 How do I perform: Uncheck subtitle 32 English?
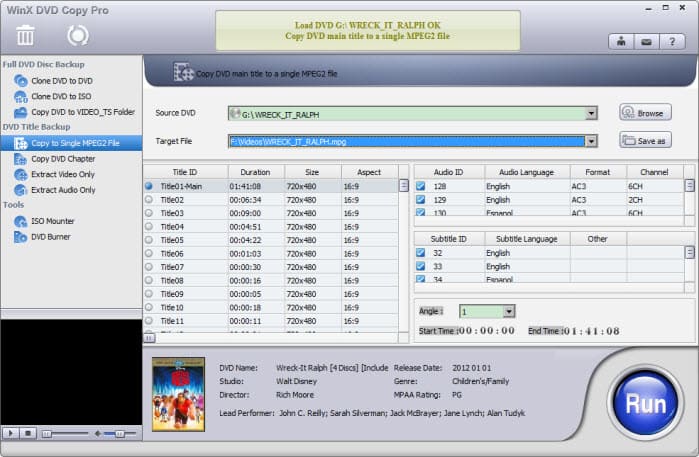(420, 253)
